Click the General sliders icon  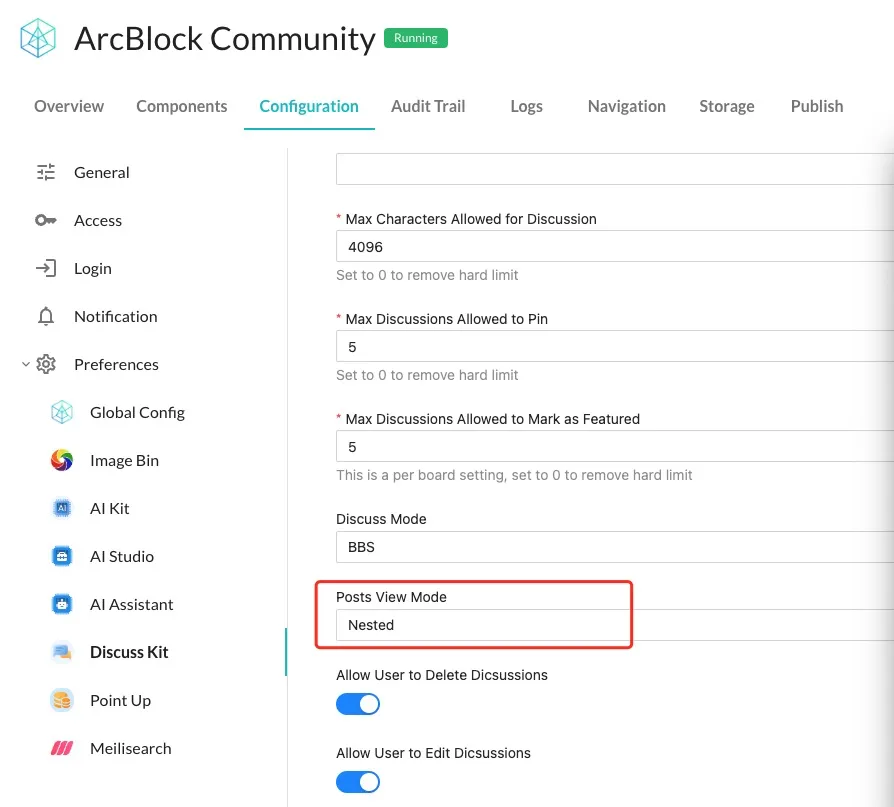[x=46, y=172]
